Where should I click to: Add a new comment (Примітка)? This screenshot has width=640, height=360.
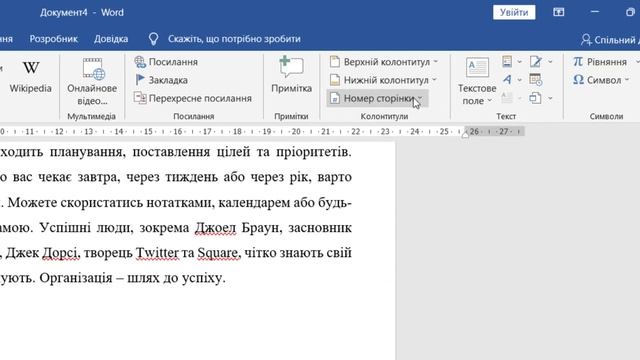291,75
